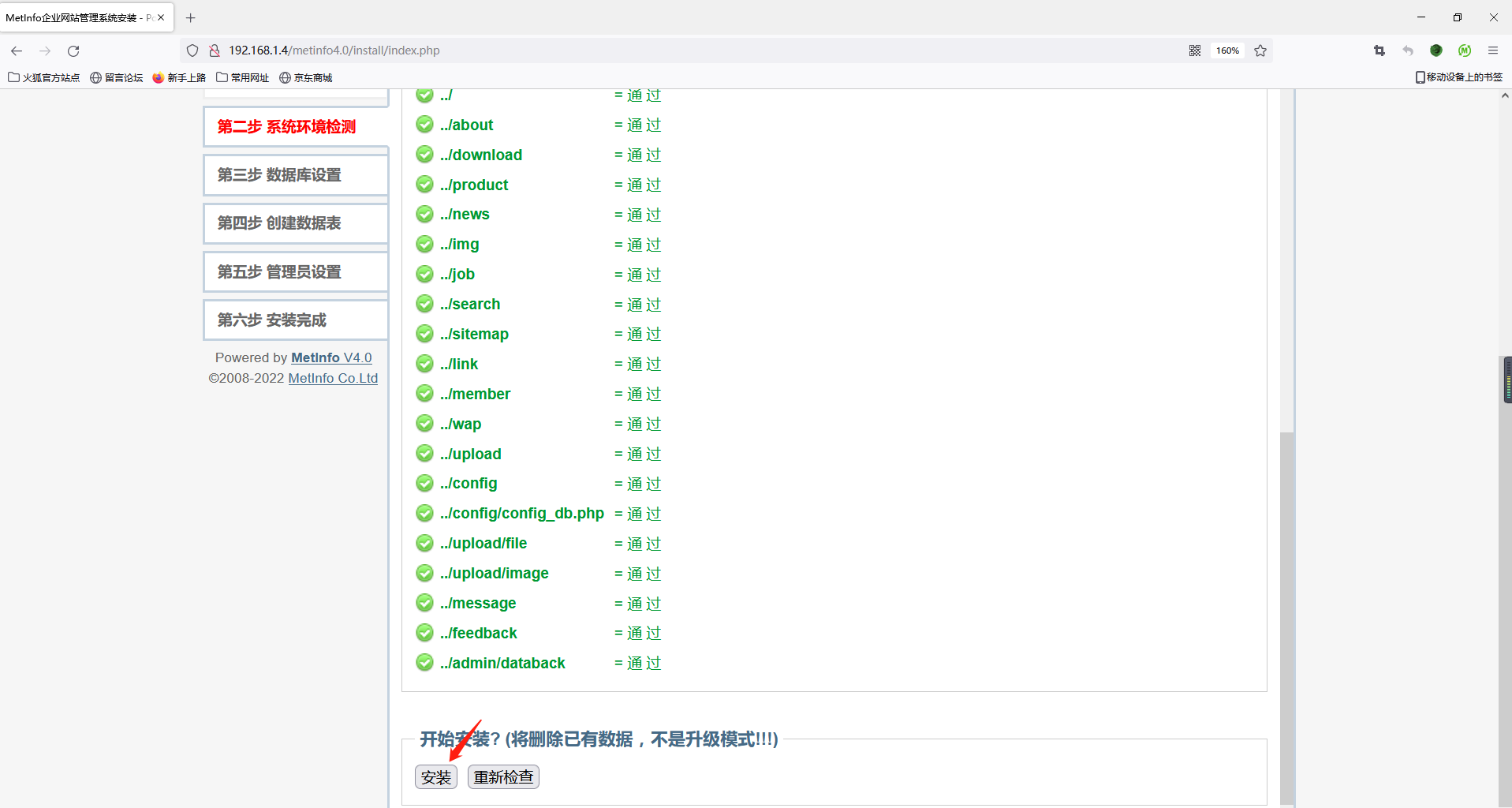Open the 常用网址 bookmark folder
Viewport: 1512px width, 808px height.
(x=243, y=77)
